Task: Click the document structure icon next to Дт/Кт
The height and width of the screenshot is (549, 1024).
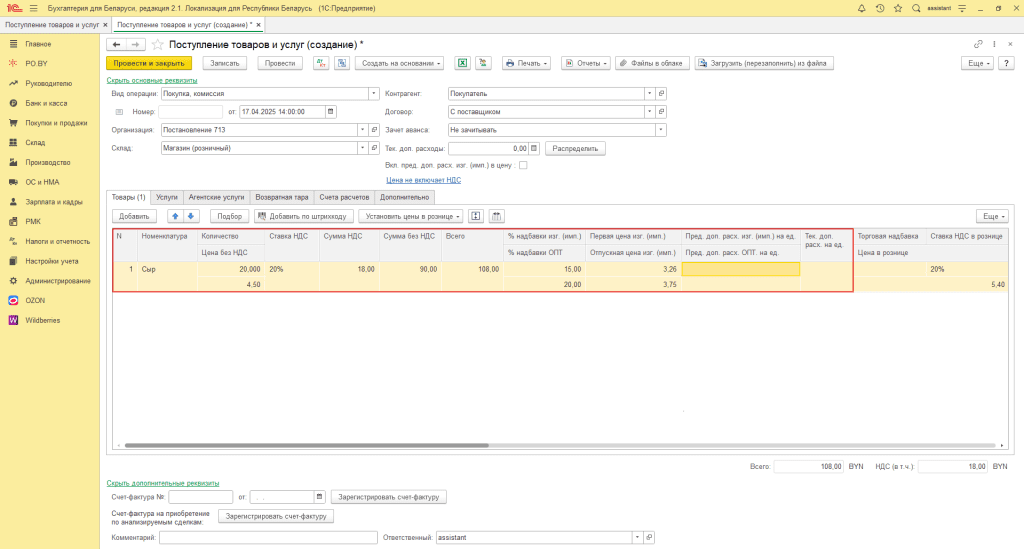Action: pos(342,63)
